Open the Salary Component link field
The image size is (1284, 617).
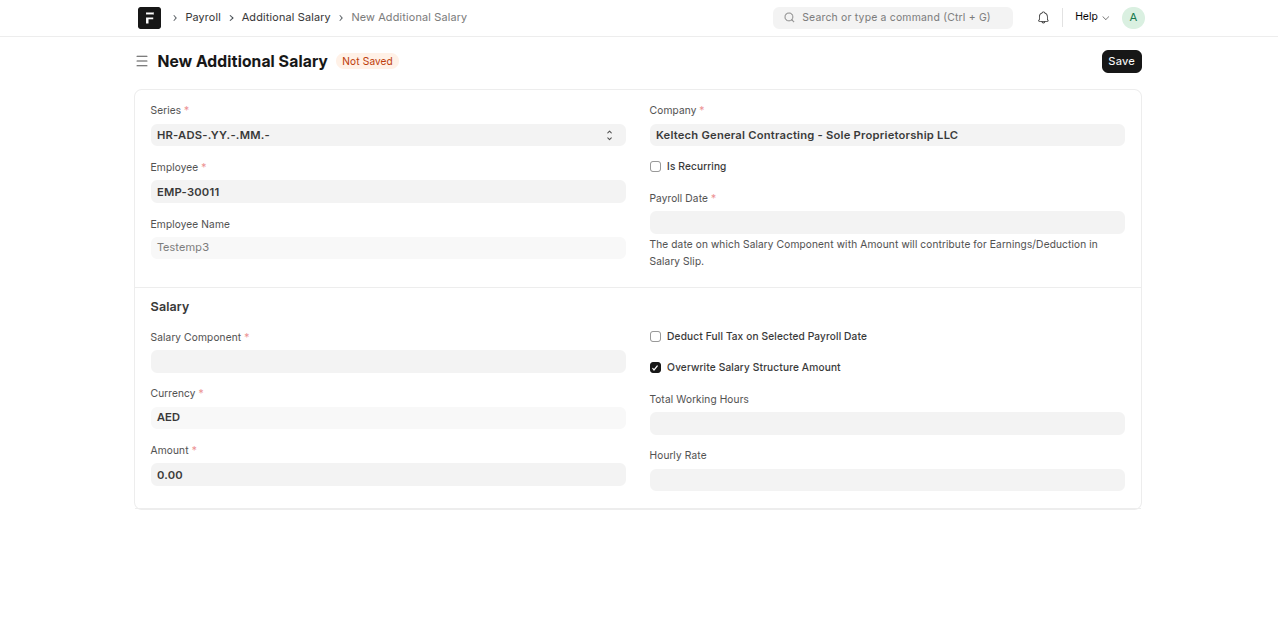coord(387,361)
